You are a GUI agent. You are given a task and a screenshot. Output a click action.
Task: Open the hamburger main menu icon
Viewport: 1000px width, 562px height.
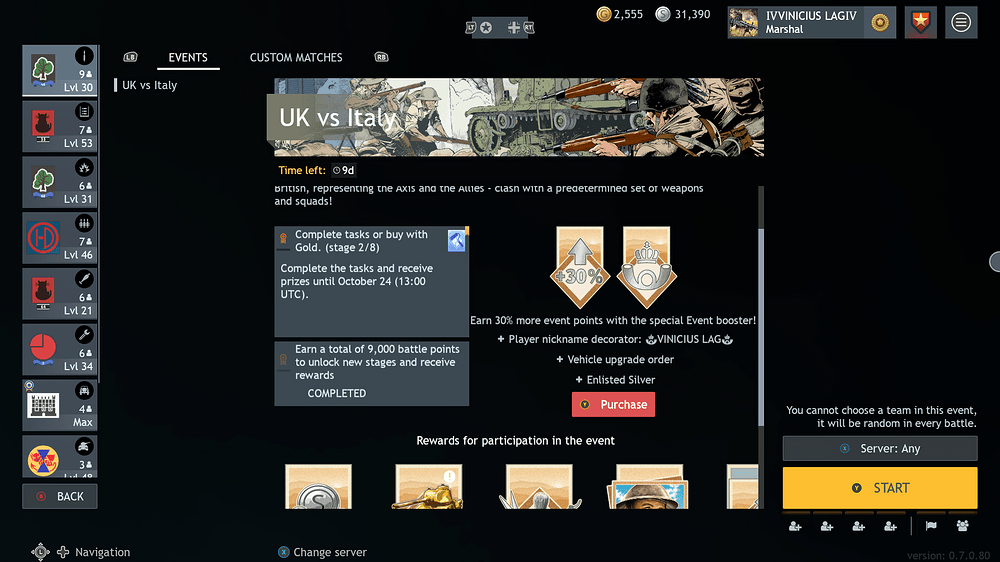click(961, 22)
